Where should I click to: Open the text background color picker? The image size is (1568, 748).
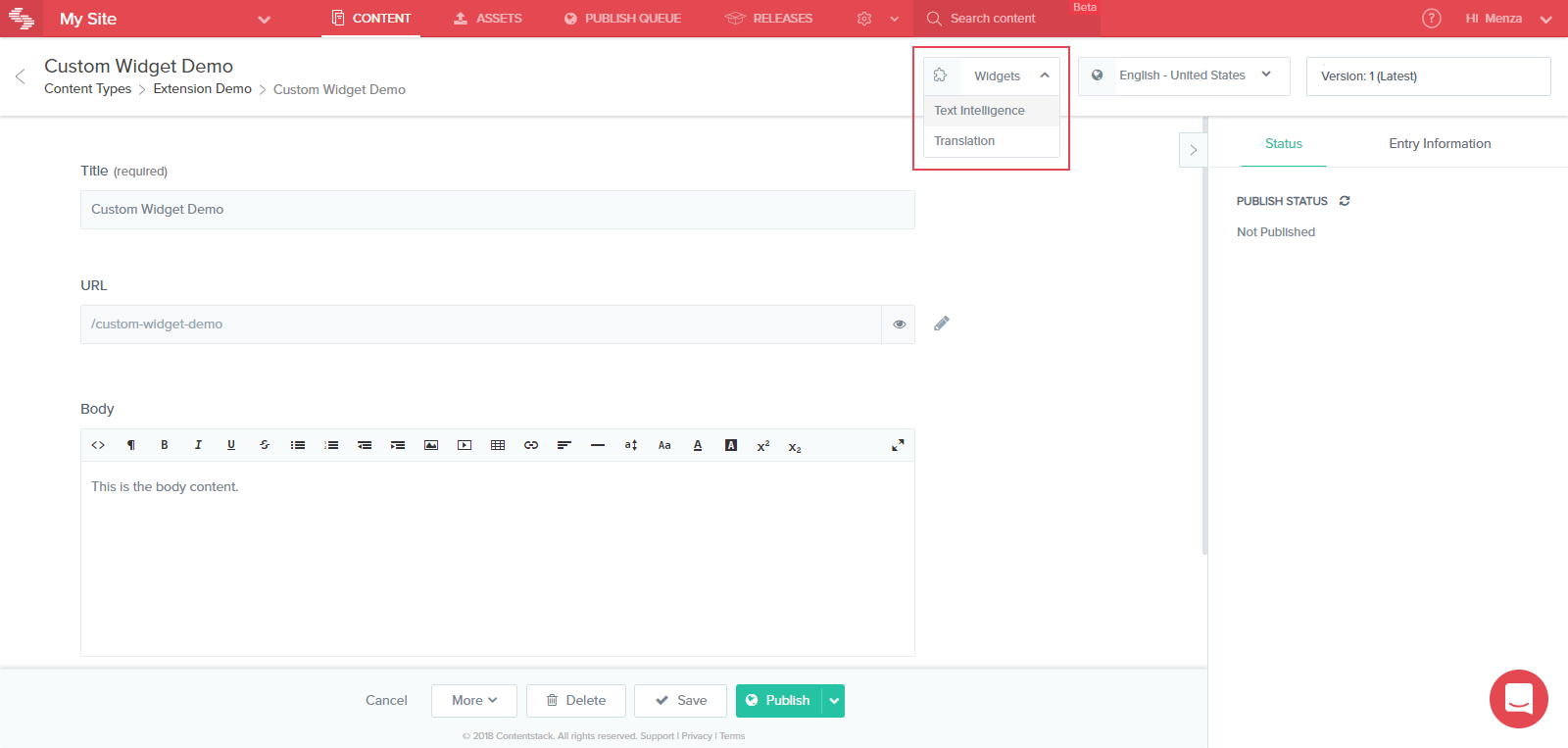click(x=731, y=445)
